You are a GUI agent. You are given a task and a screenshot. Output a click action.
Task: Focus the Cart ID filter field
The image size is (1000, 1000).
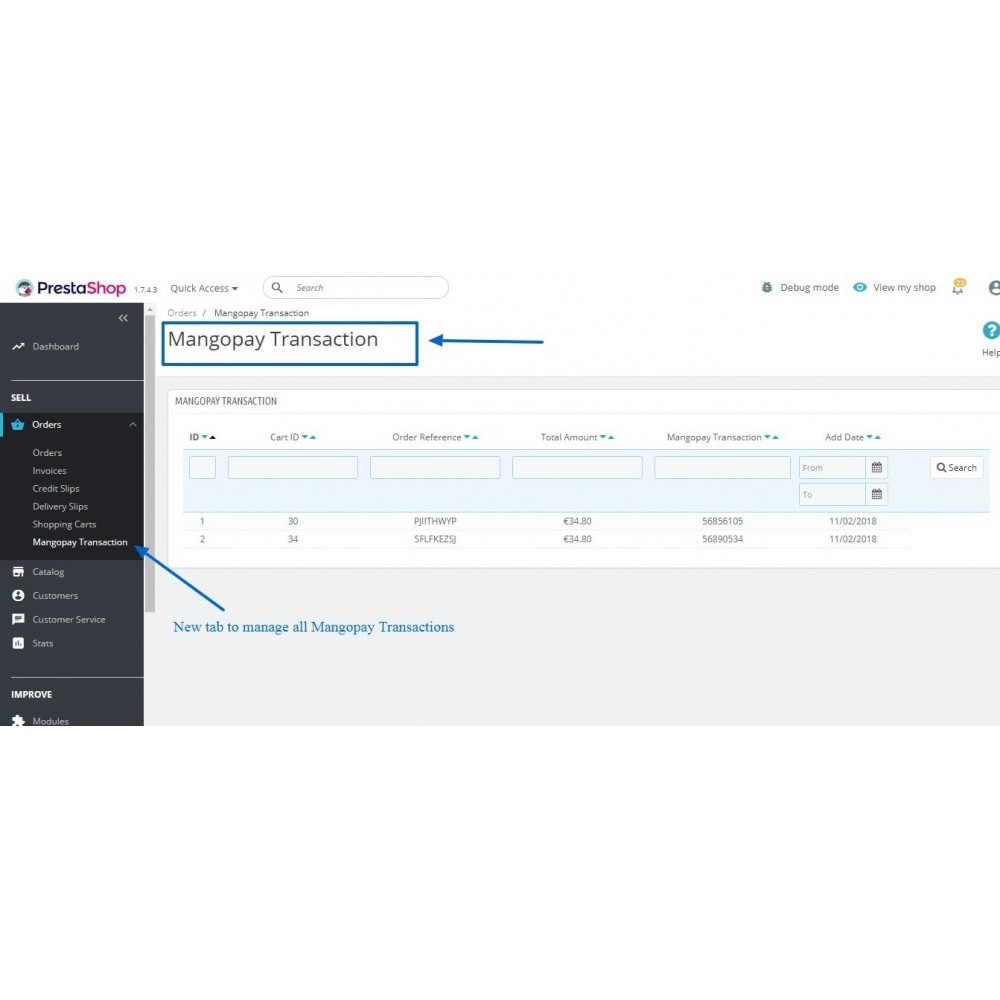[293, 468]
